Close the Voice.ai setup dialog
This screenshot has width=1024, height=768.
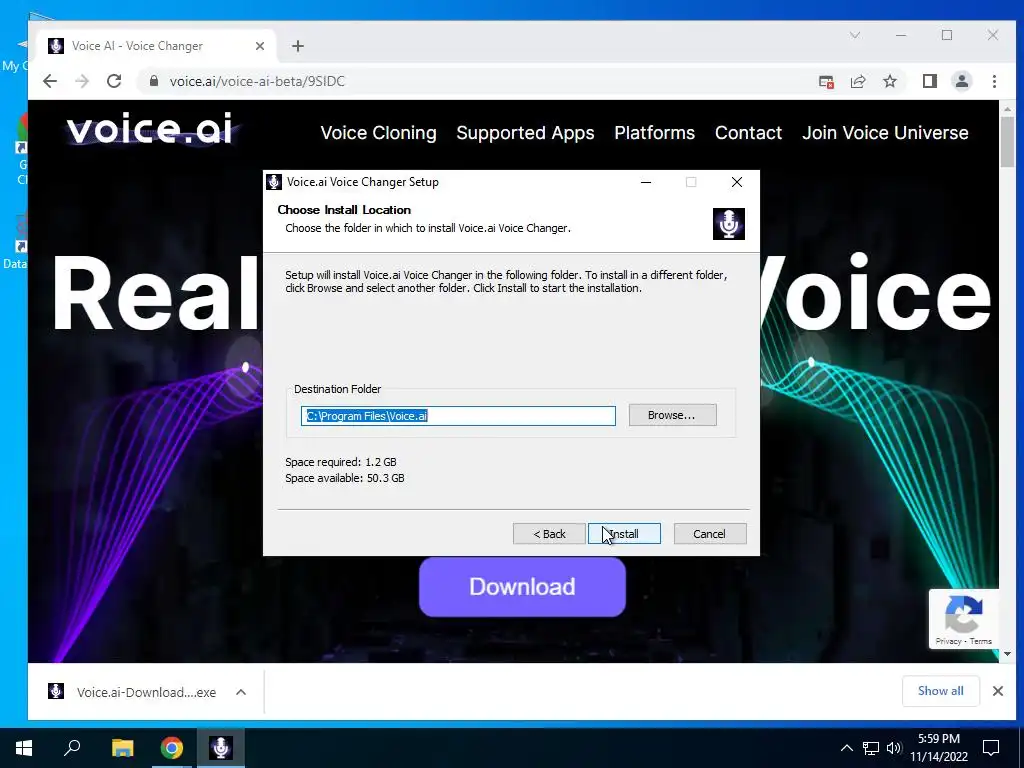[737, 182]
